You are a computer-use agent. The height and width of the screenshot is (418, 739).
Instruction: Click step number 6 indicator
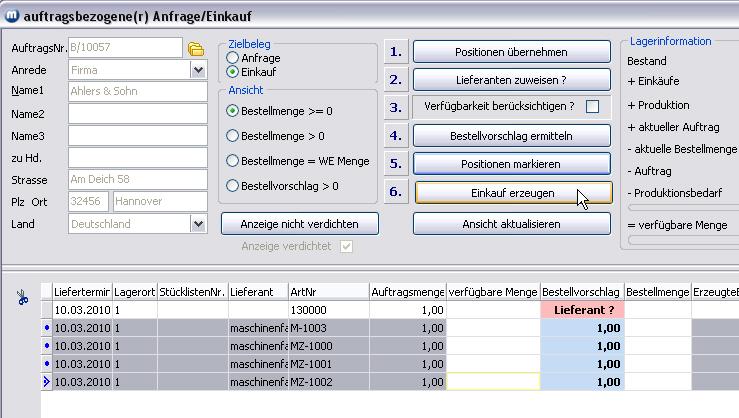coord(396,192)
